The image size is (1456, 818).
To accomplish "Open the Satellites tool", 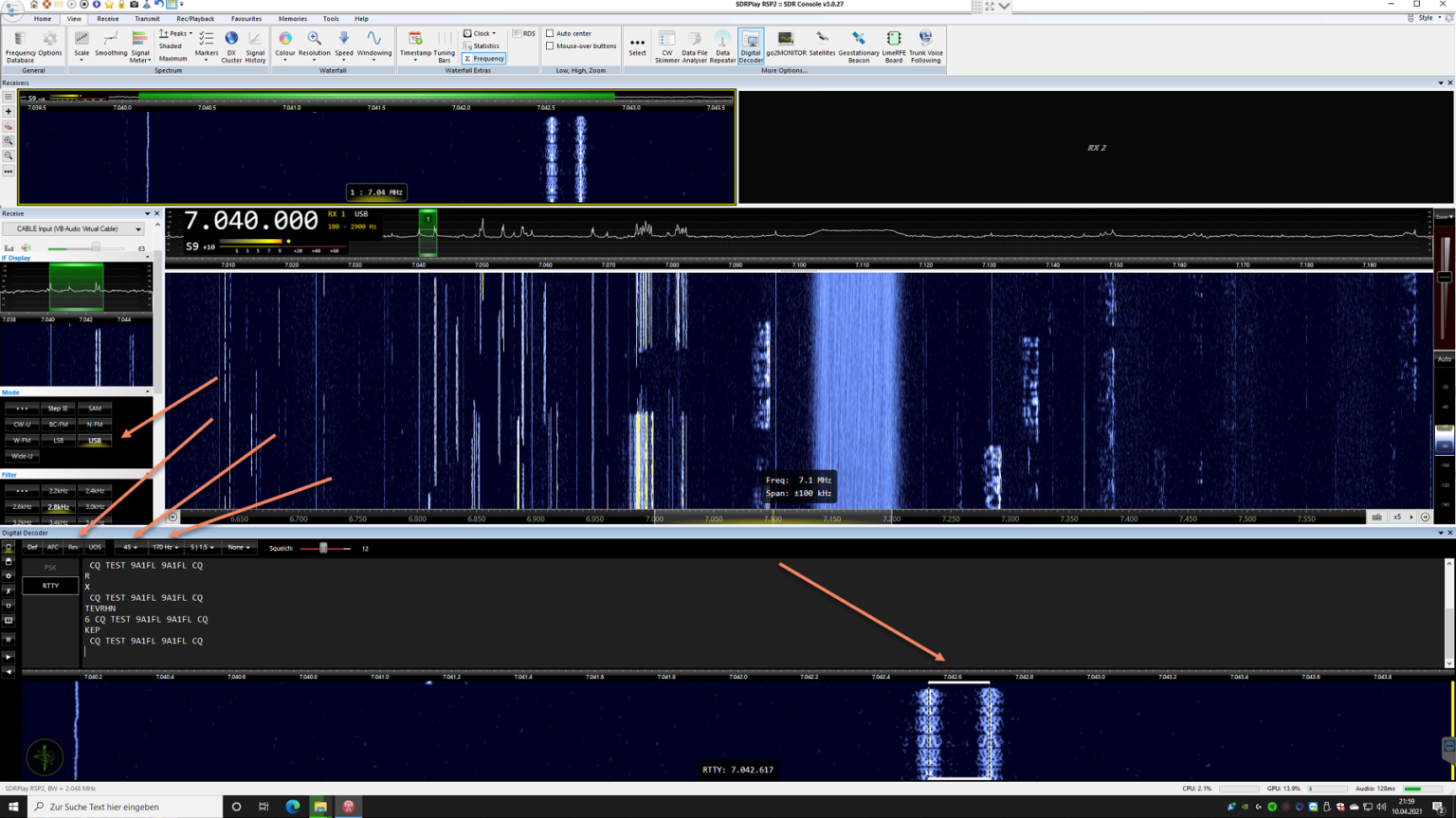I will tap(822, 44).
